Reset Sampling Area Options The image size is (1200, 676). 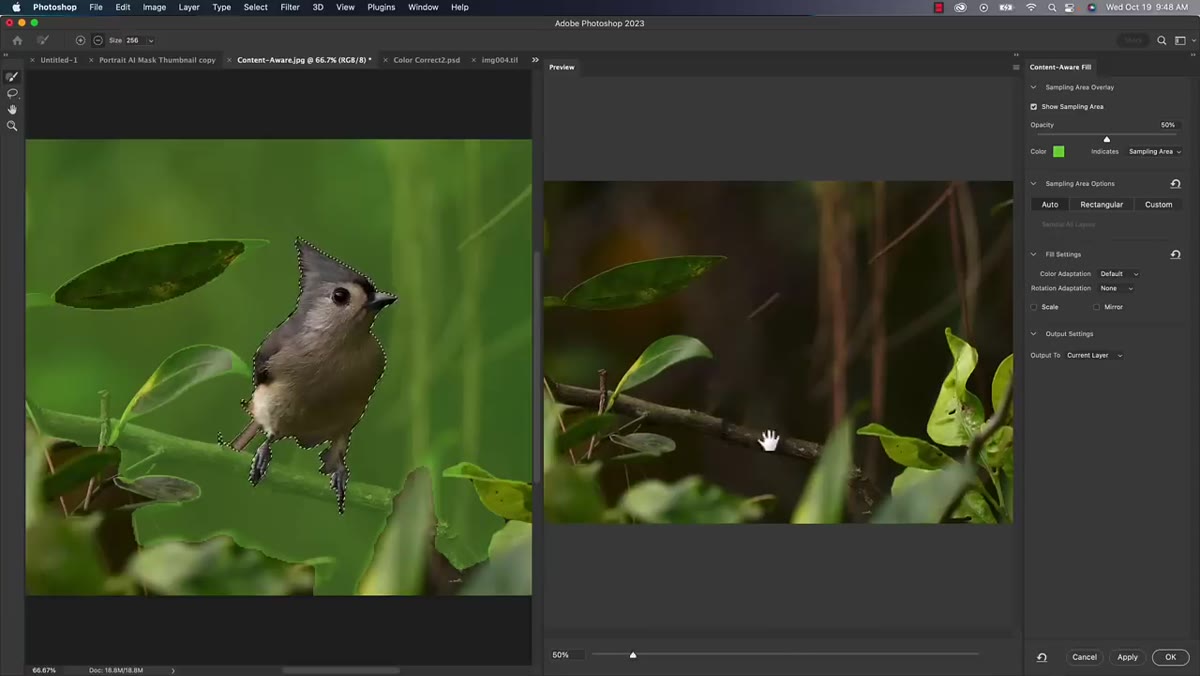1175,184
